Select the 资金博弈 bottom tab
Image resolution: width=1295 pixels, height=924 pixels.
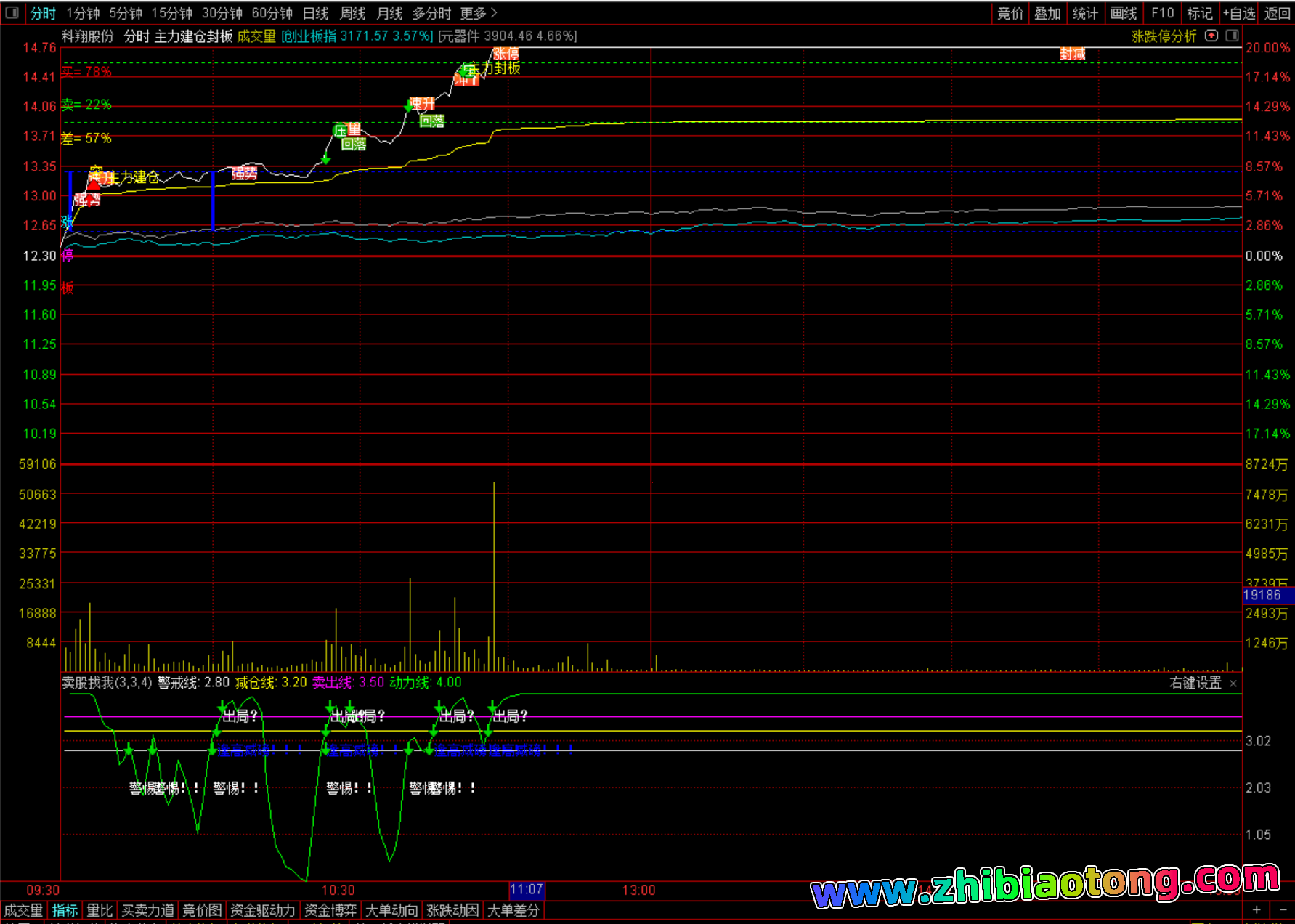[330, 910]
